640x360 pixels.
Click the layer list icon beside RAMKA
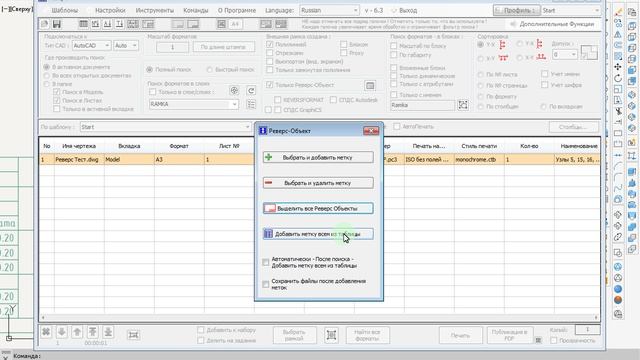coord(251,104)
